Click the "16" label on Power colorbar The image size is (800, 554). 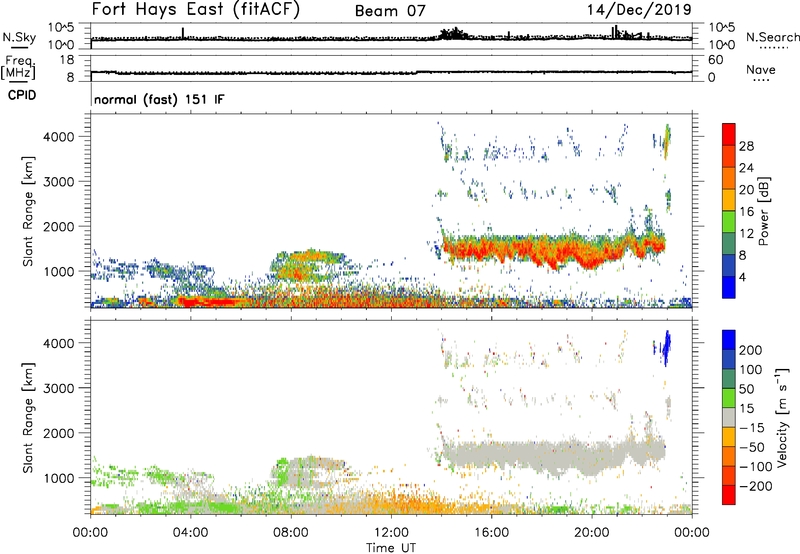tap(746, 212)
